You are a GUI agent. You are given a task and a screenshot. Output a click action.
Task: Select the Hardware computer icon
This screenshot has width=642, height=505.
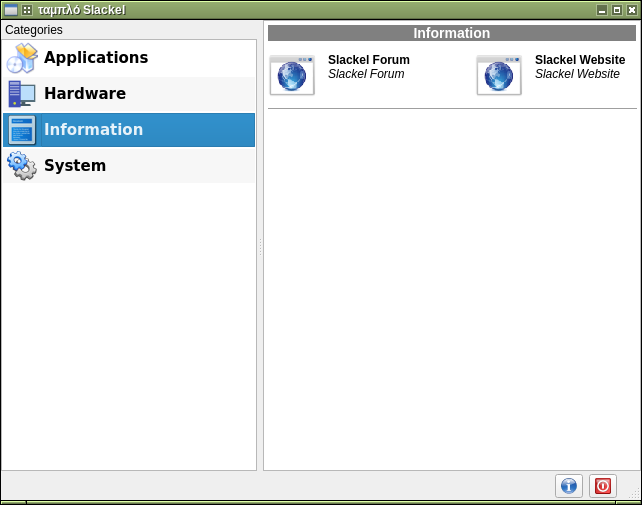tap(22, 94)
